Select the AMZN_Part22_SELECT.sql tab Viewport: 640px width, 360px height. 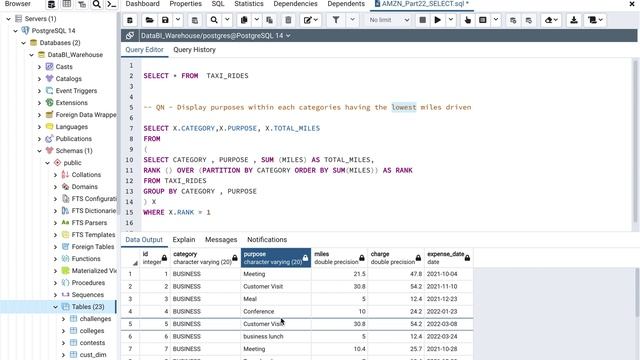point(422,4)
